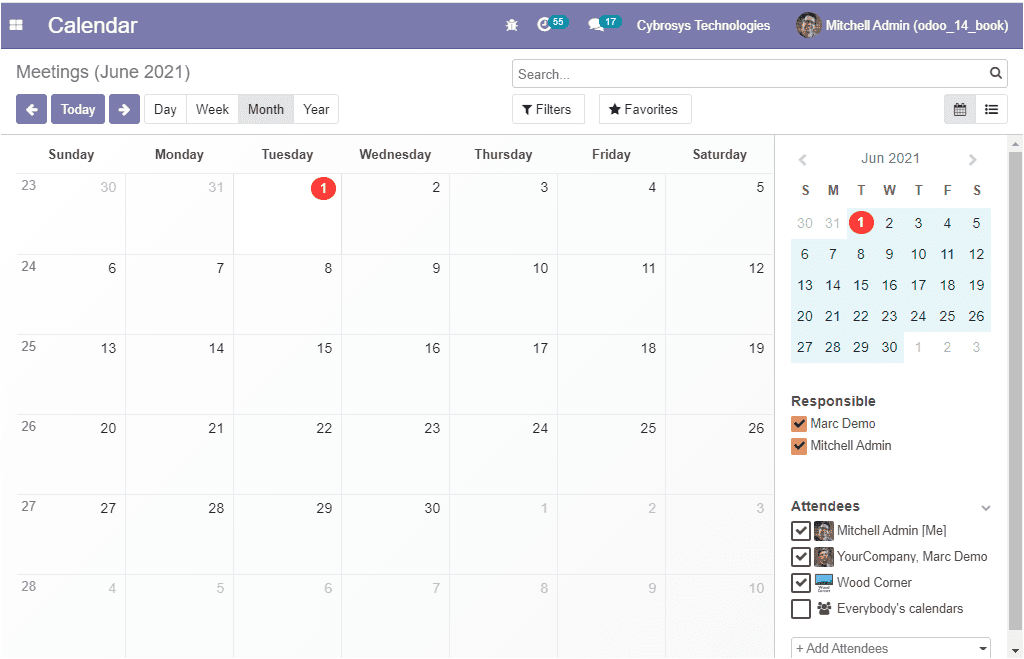1024x659 pixels.
Task: Collapse the Attendees section chevron
Action: click(x=987, y=505)
